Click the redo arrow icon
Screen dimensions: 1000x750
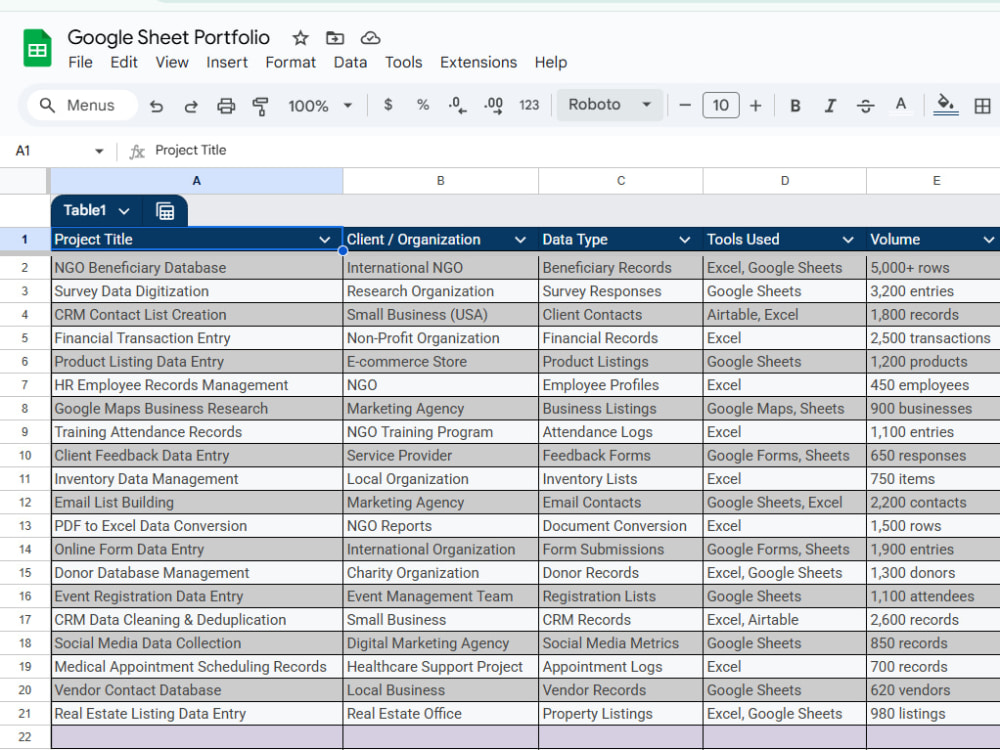click(x=191, y=106)
